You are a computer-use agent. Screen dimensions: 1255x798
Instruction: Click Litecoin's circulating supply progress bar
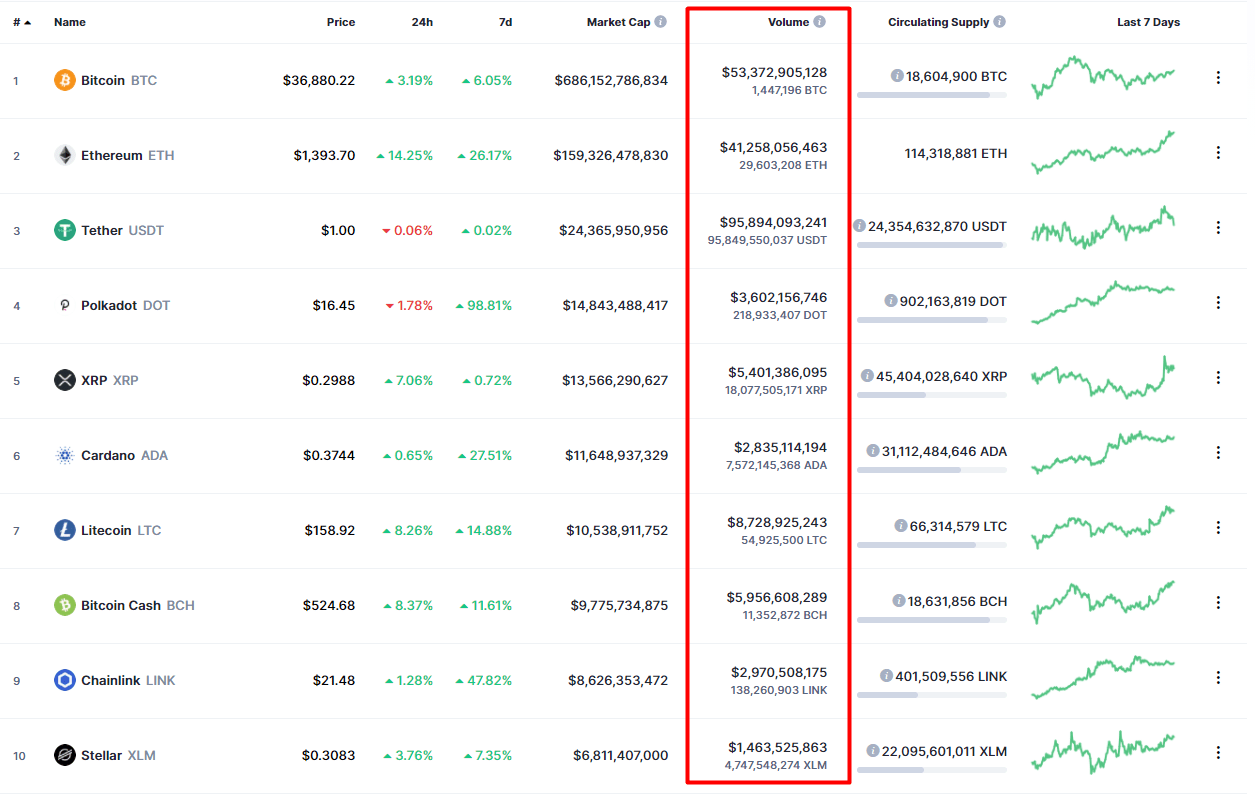click(930, 545)
